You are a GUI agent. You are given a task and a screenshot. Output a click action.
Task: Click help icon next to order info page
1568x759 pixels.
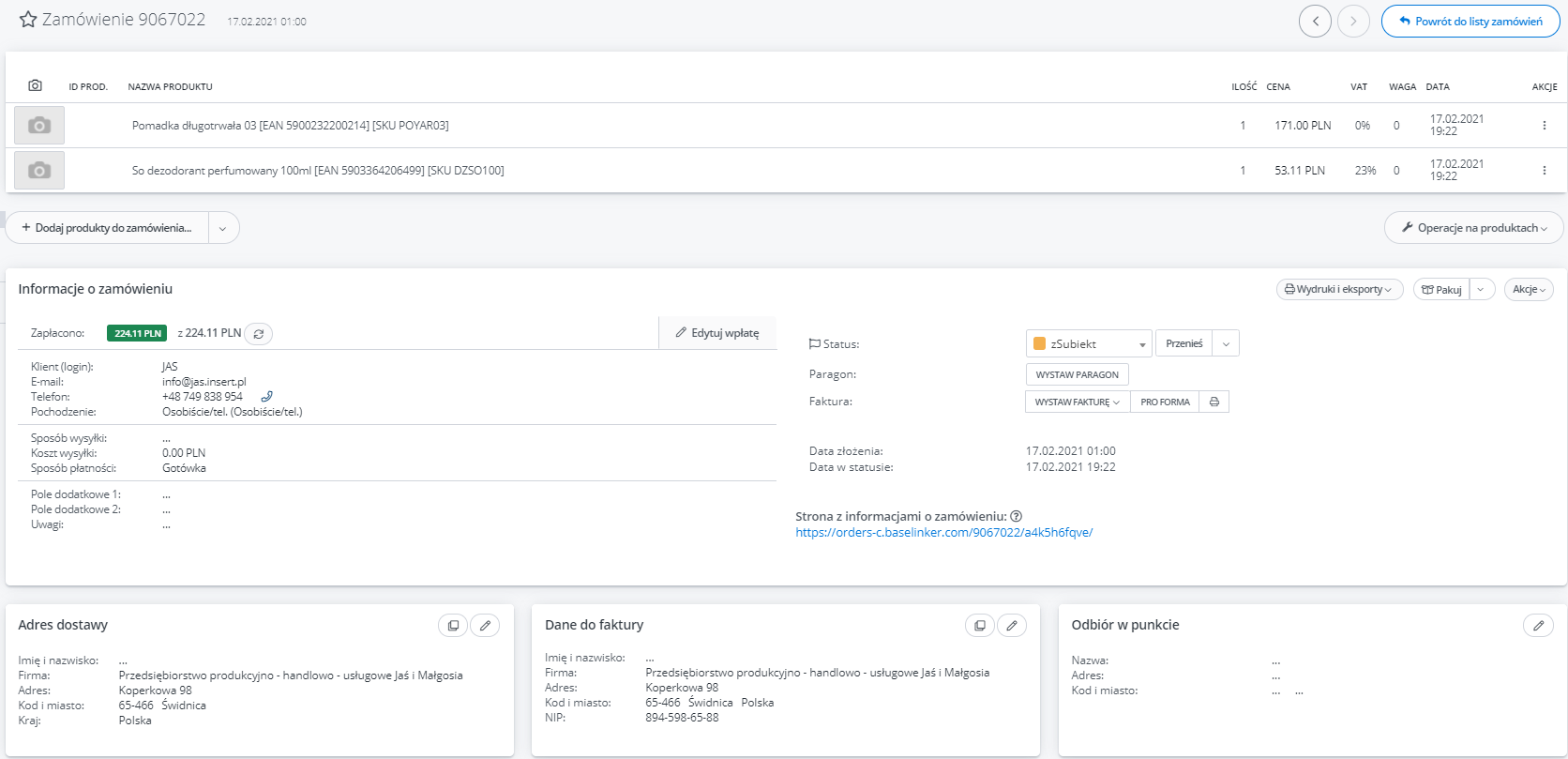pyautogui.click(x=1016, y=516)
